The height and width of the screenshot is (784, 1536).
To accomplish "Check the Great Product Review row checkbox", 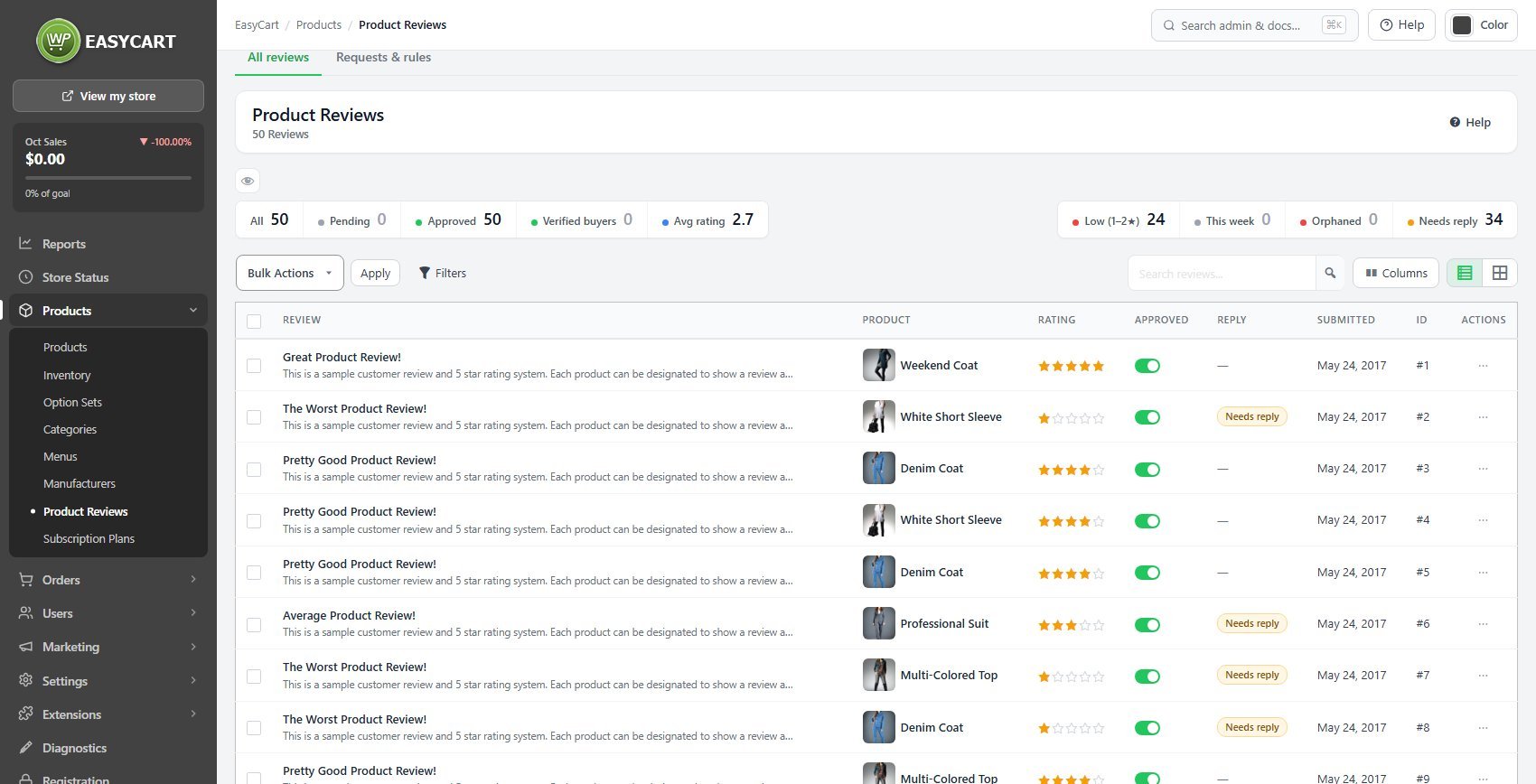I will coord(254,366).
